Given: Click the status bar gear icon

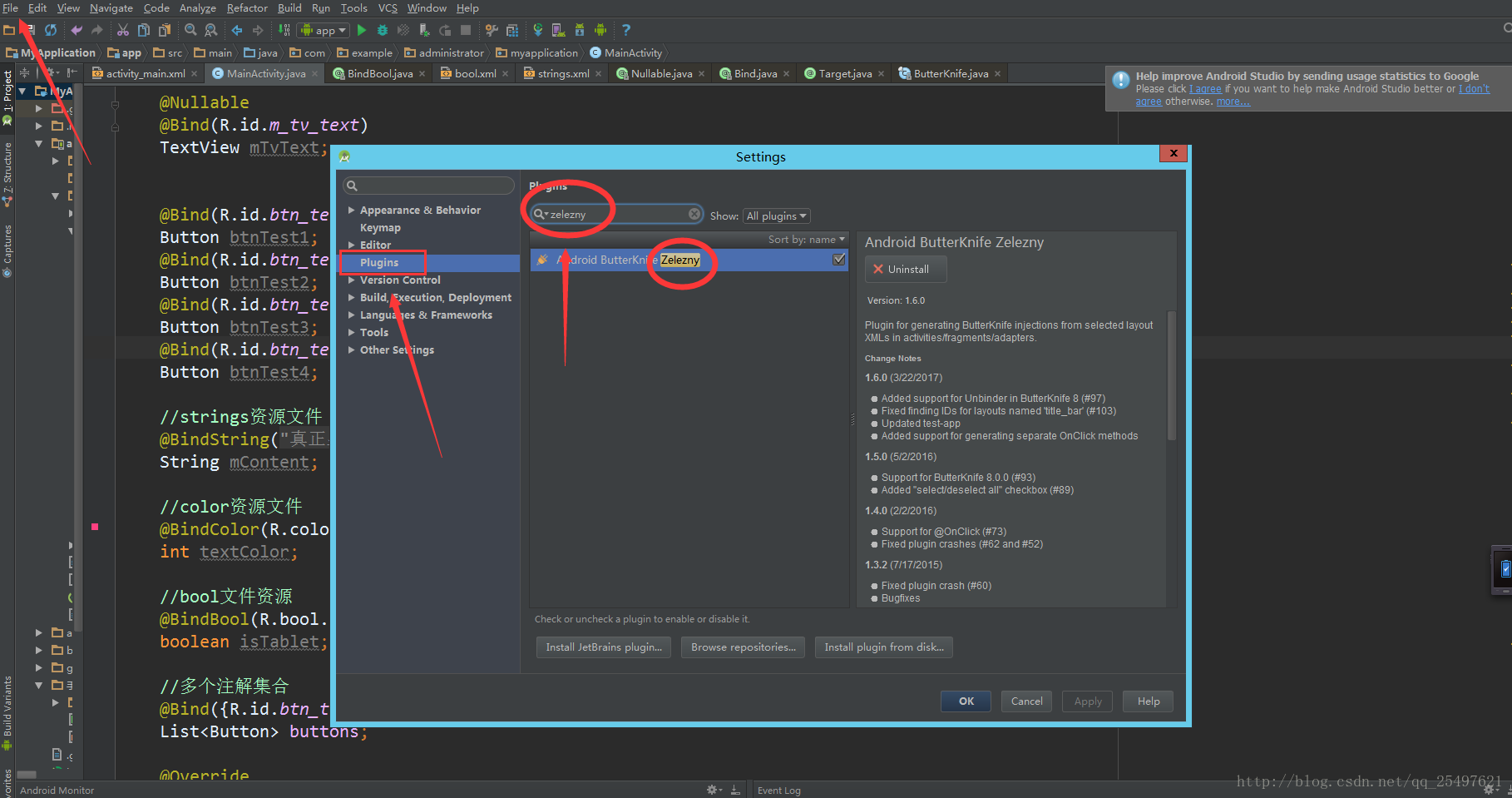Looking at the screenshot, I should pyautogui.click(x=713, y=790).
